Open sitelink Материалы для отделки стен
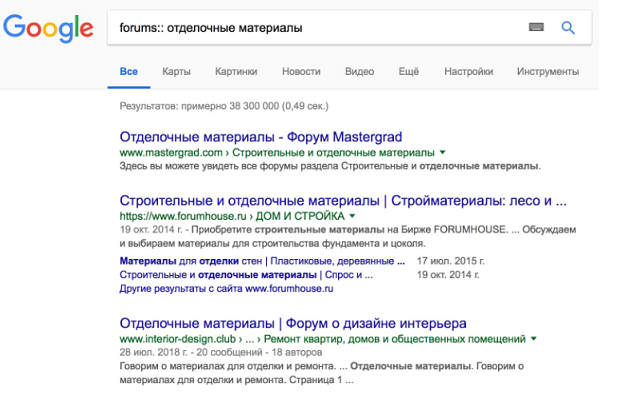The image size is (636, 394). click(x=262, y=261)
